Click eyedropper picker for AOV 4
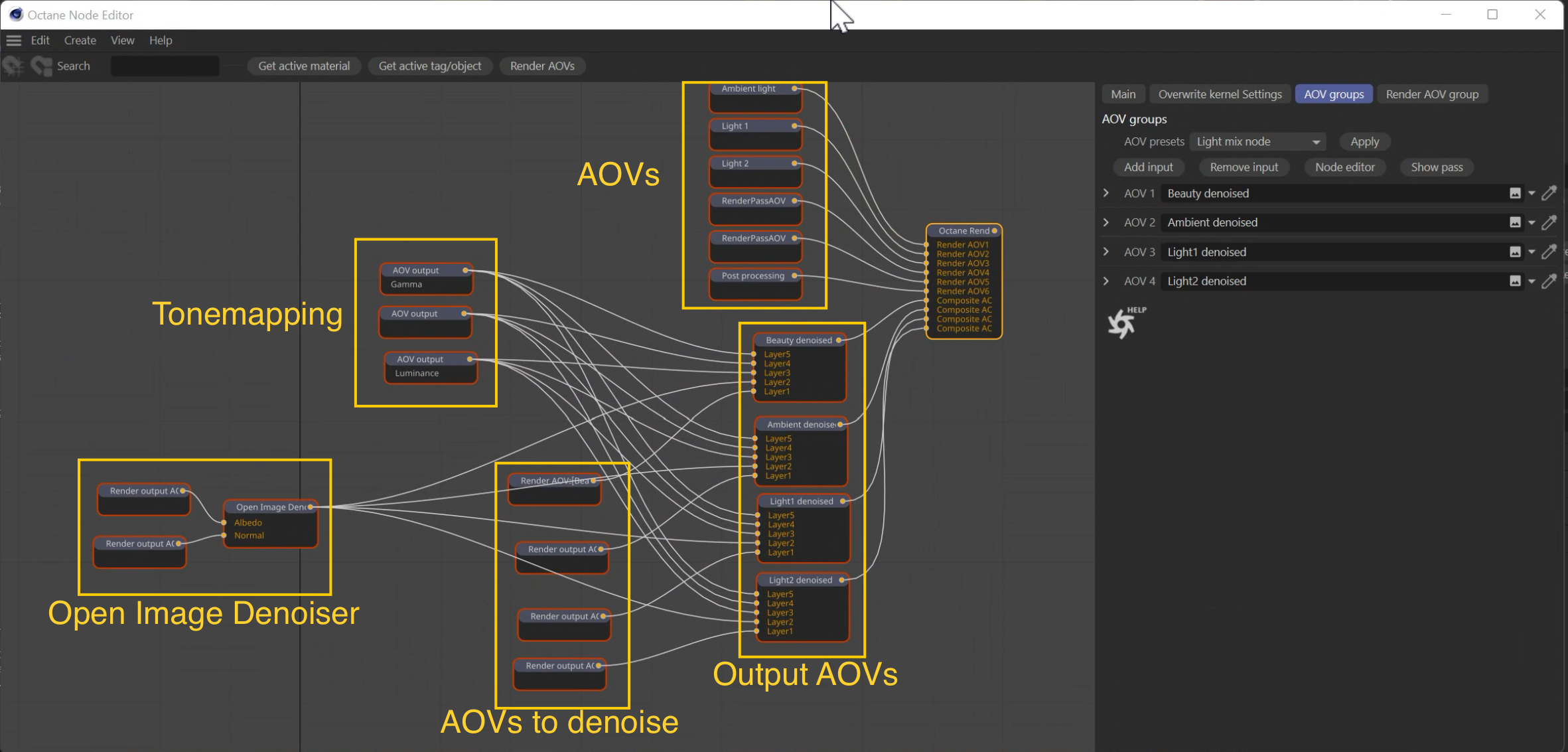 (1549, 281)
